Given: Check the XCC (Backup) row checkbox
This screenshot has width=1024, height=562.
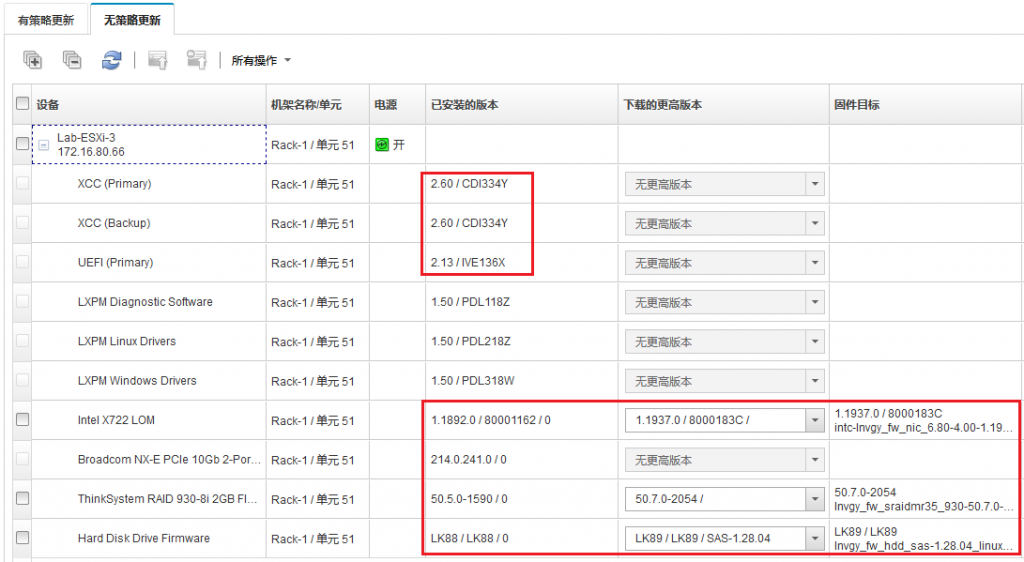Looking at the screenshot, I should (22, 222).
